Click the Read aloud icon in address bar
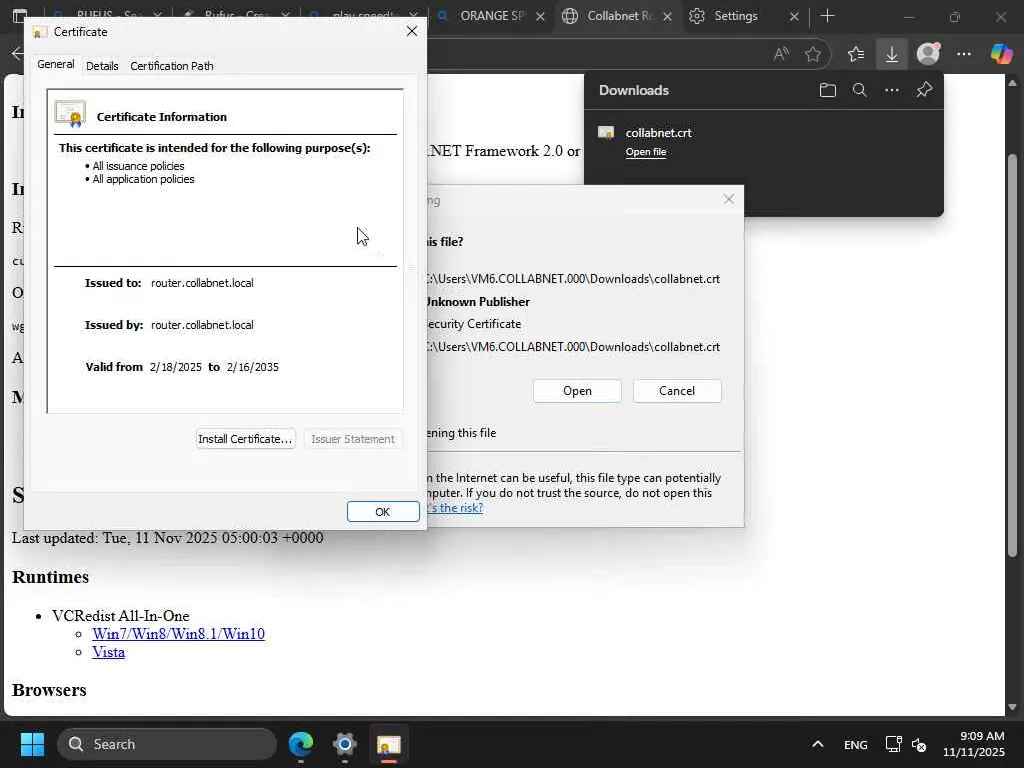Image resolution: width=1024 pixels, height=768 pixels. [781, 54]
